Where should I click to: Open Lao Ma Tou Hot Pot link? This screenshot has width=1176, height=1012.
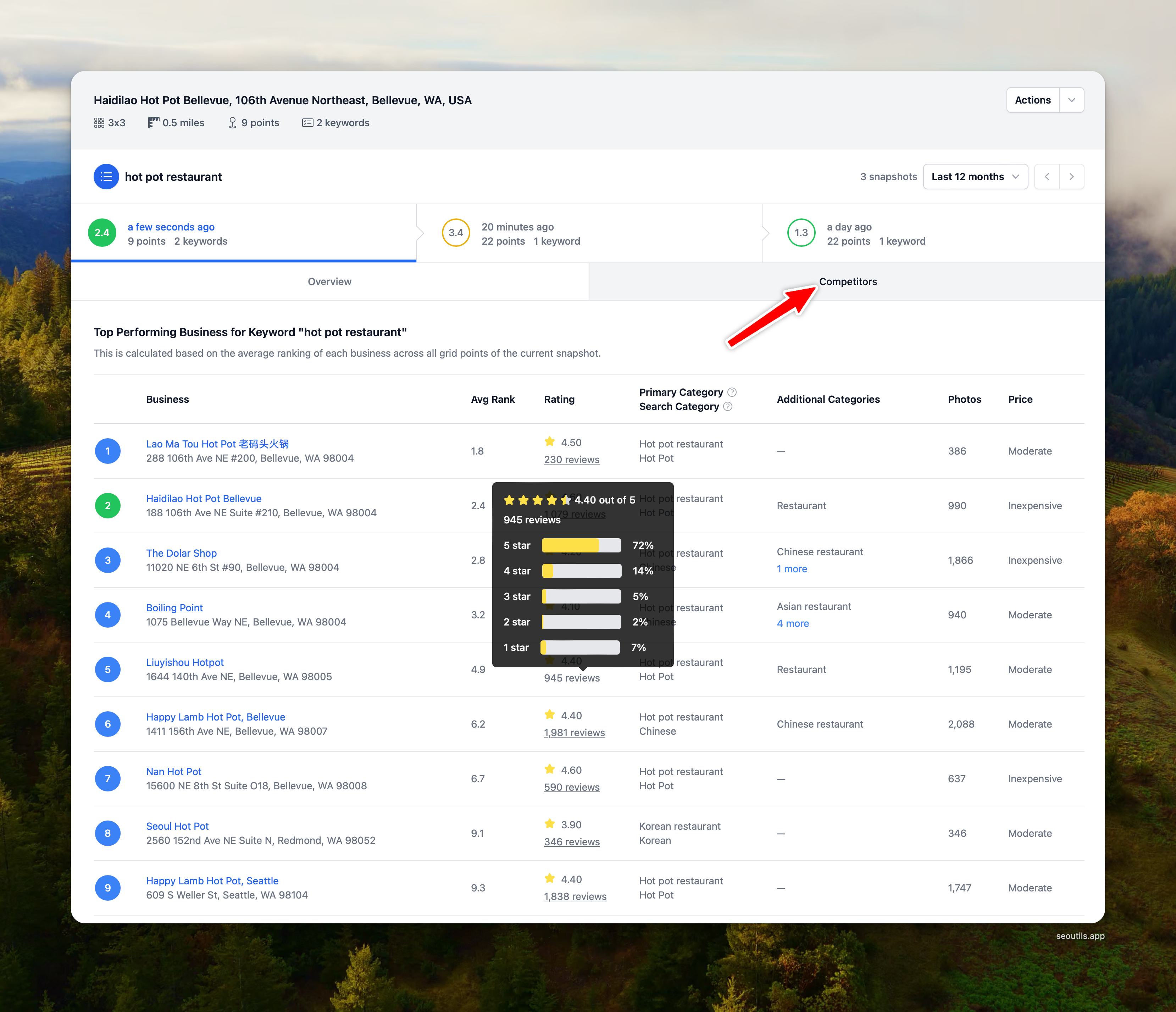217,444
